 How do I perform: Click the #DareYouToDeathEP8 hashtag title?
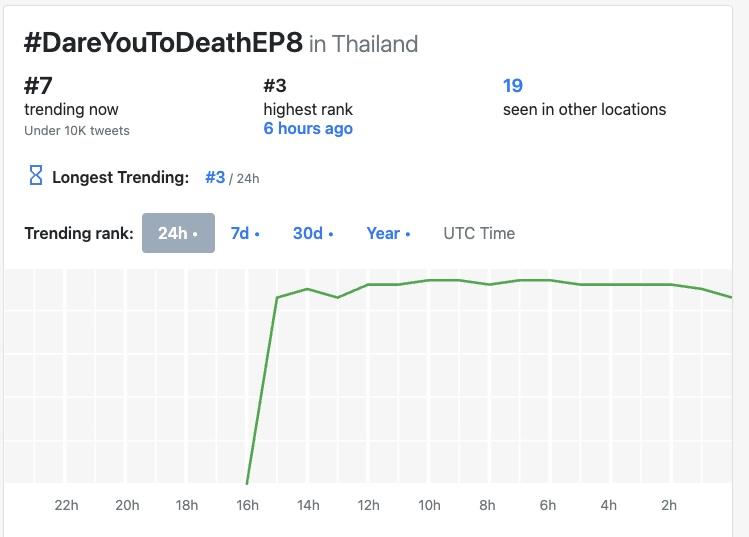(x=163, y=44)
